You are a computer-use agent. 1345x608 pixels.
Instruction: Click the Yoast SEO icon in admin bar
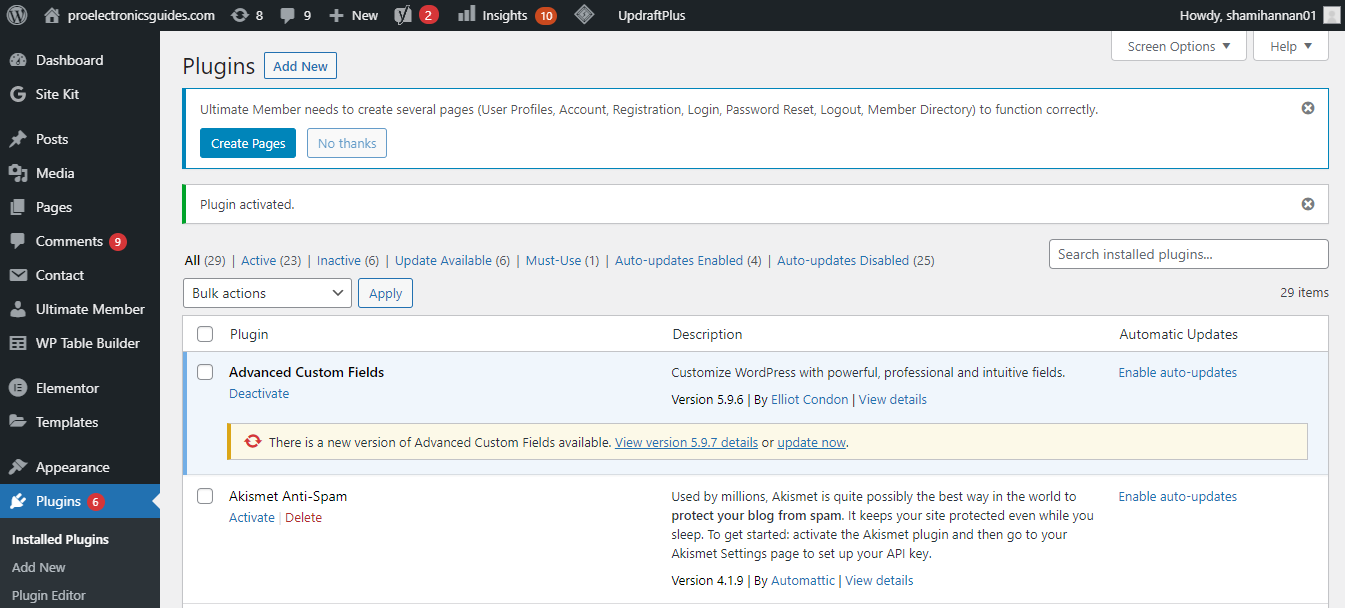404,15
